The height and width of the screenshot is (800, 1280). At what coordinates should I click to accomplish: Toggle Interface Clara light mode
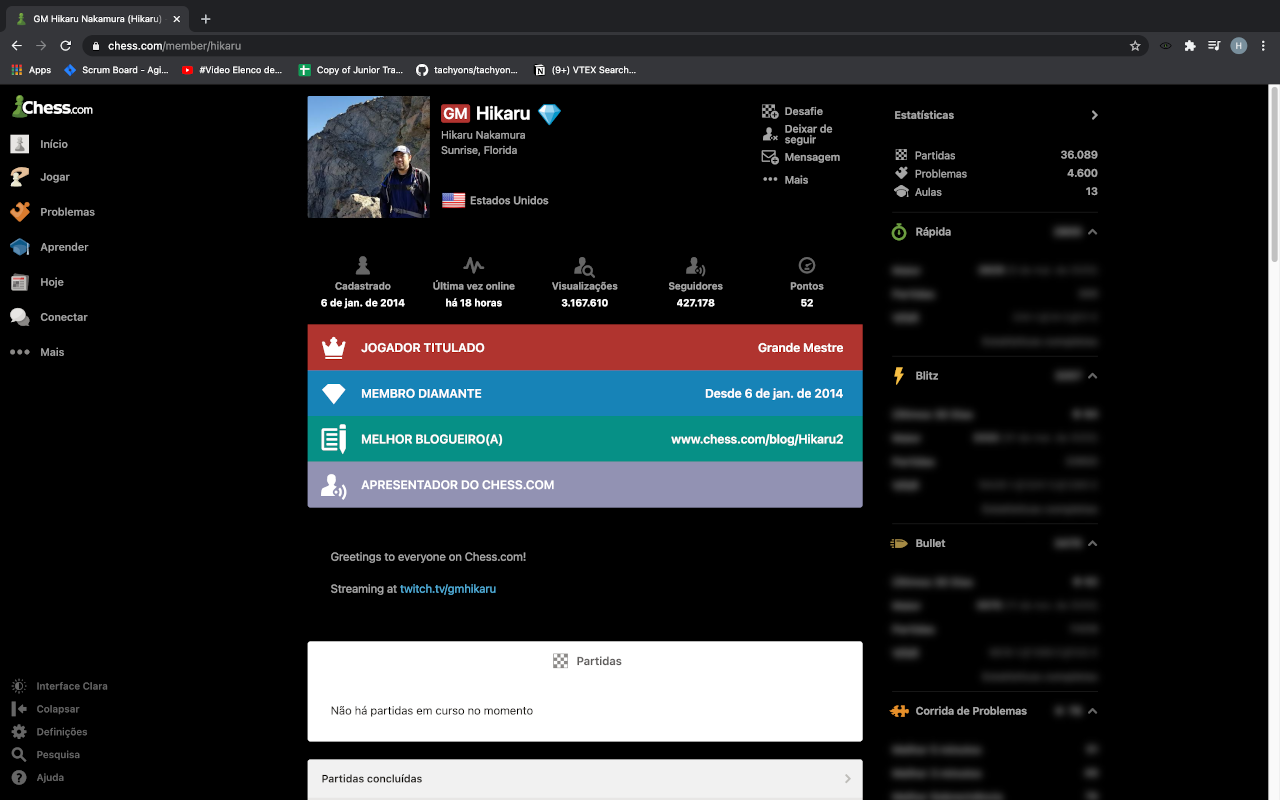click(59, 686)
